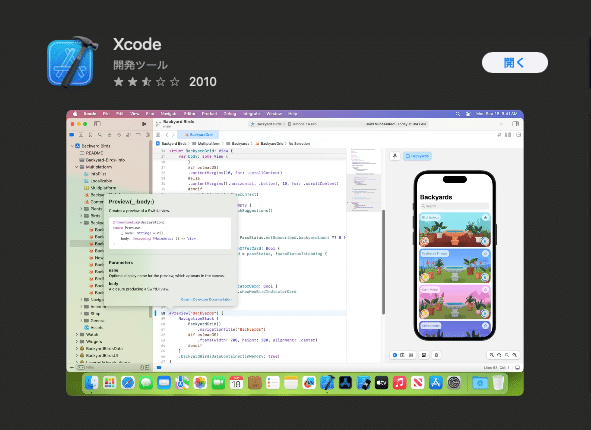Click the editor vertical scrollbar
591x430 pixels.
383,262
